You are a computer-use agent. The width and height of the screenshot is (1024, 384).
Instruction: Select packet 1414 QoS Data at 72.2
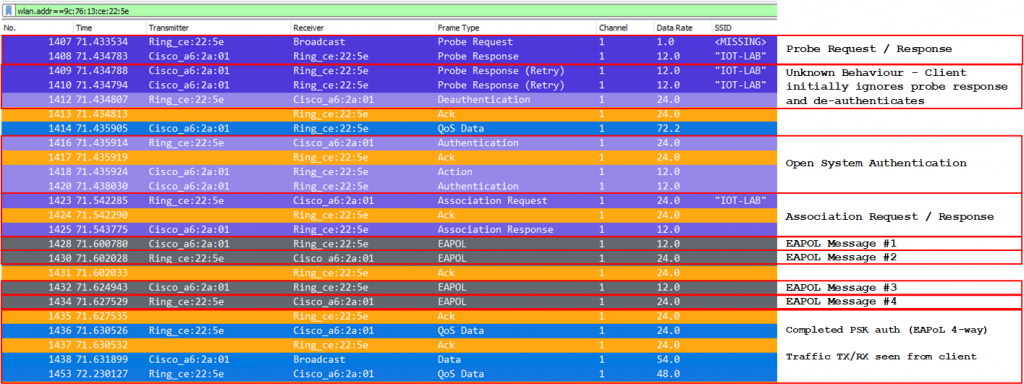click(x=389, y=129)
